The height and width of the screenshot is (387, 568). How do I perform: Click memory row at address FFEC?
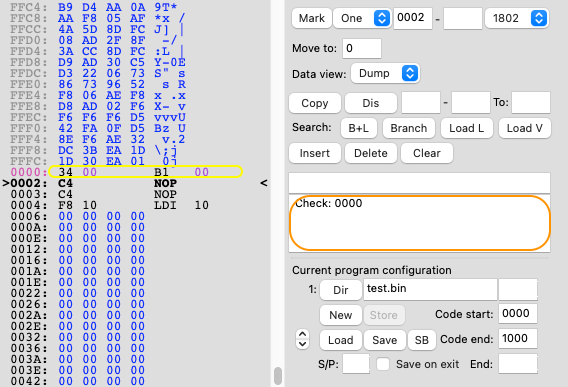coord(98,117)
